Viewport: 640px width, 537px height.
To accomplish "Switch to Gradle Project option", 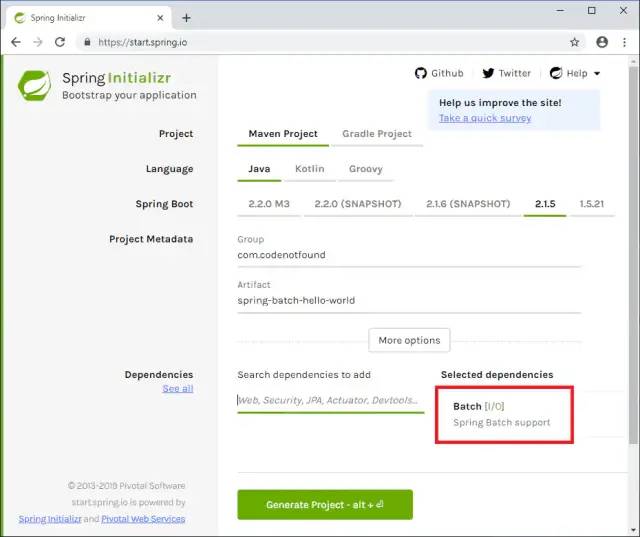I will [377, 134].
